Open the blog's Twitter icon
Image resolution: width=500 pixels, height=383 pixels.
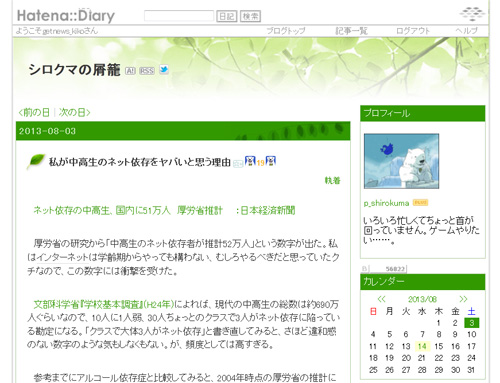pos(164,70)
